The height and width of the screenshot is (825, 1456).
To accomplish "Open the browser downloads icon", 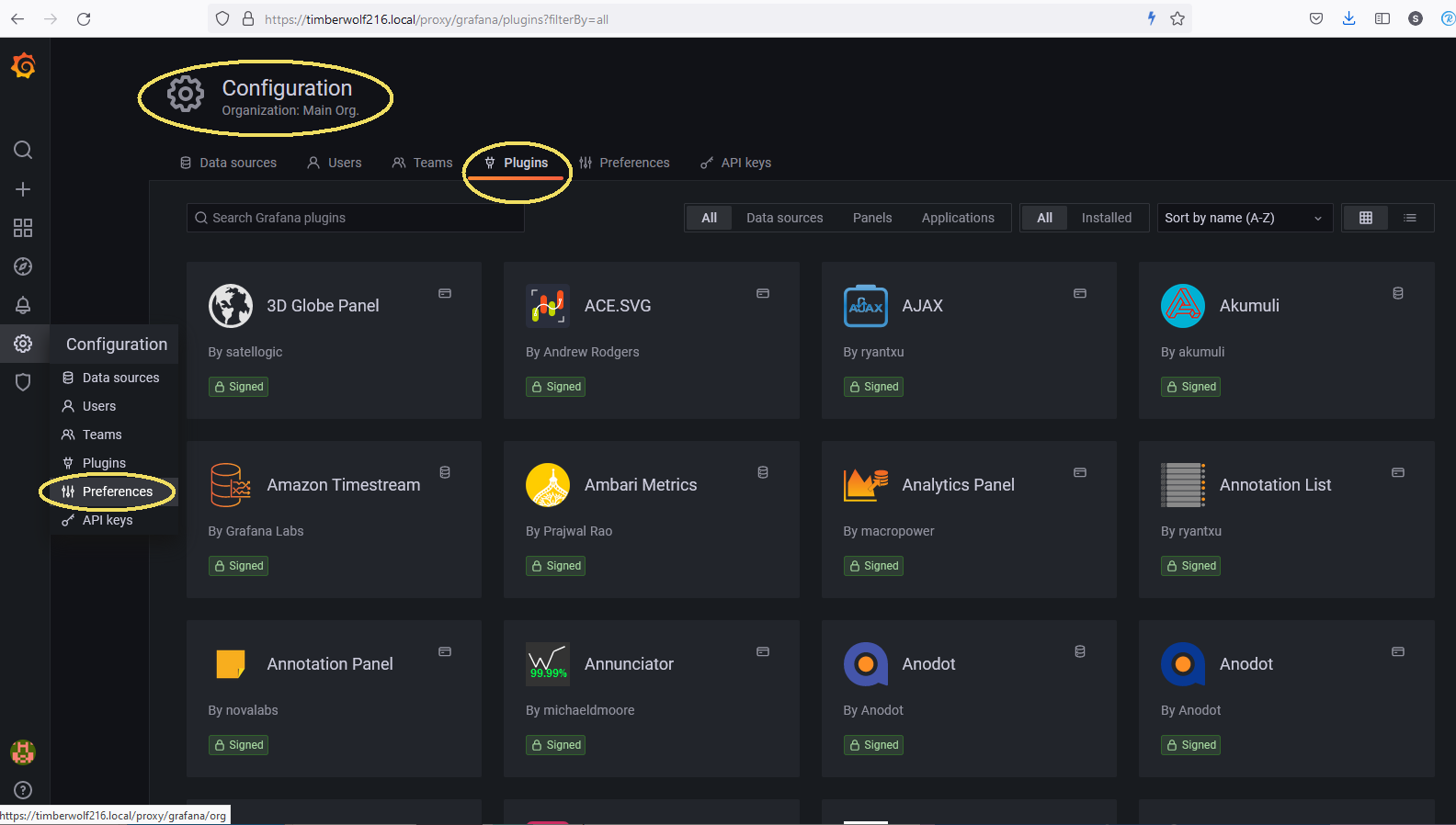I will point(1348,18).
